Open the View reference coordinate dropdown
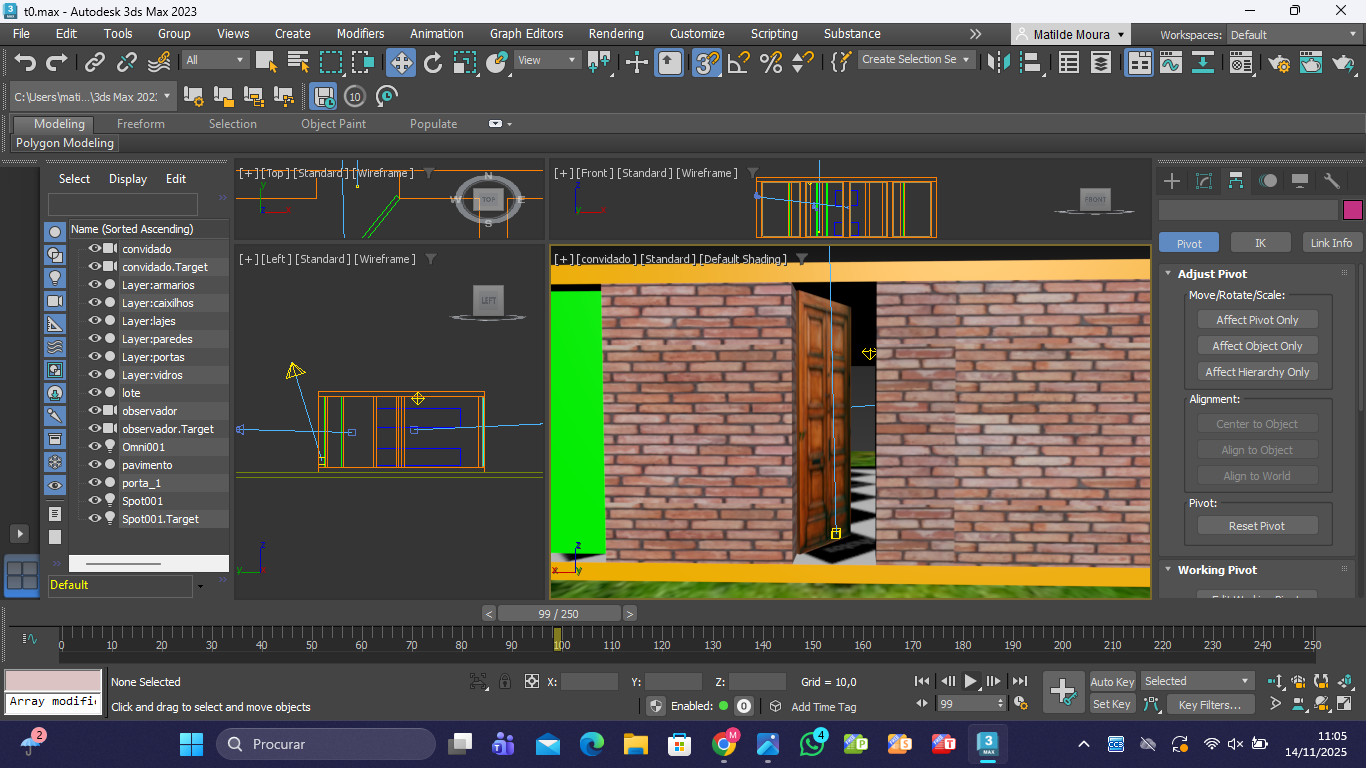Image resolution: width=1366 pixels, height=768 pixels. 546,60
